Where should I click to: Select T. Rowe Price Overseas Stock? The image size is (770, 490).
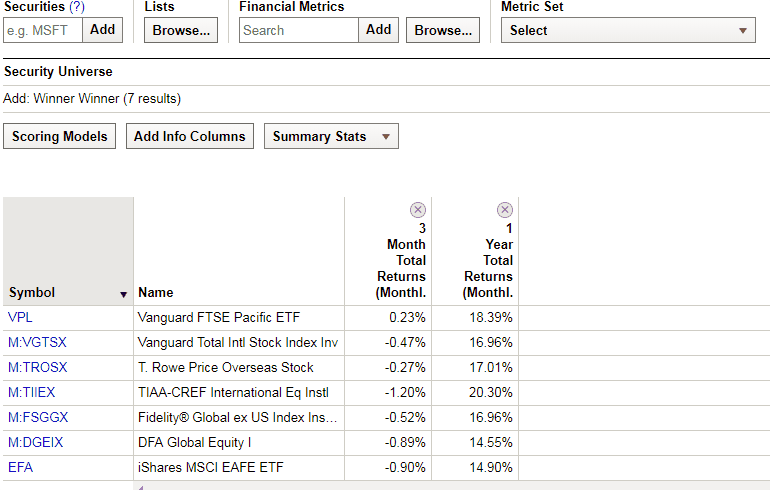coord(225,367)
